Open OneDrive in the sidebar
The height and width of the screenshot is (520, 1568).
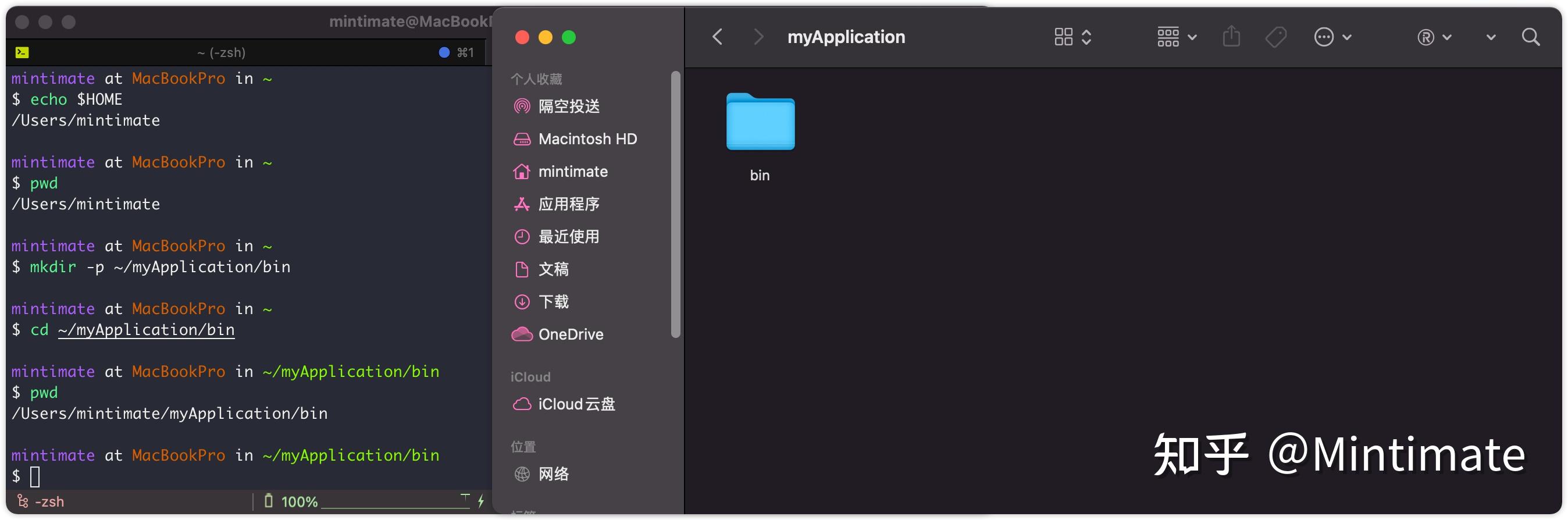(x=571, y=334)
